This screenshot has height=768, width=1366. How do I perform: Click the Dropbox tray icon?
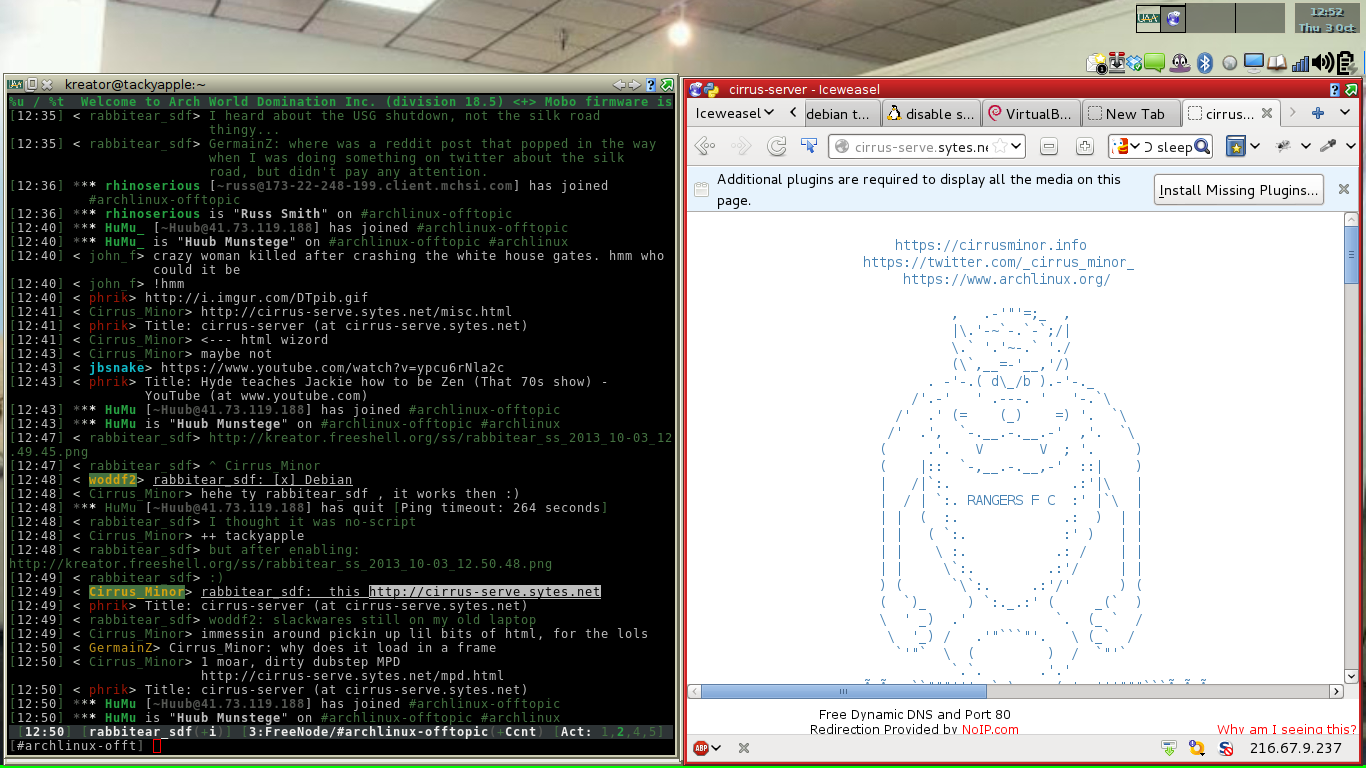1134,63
